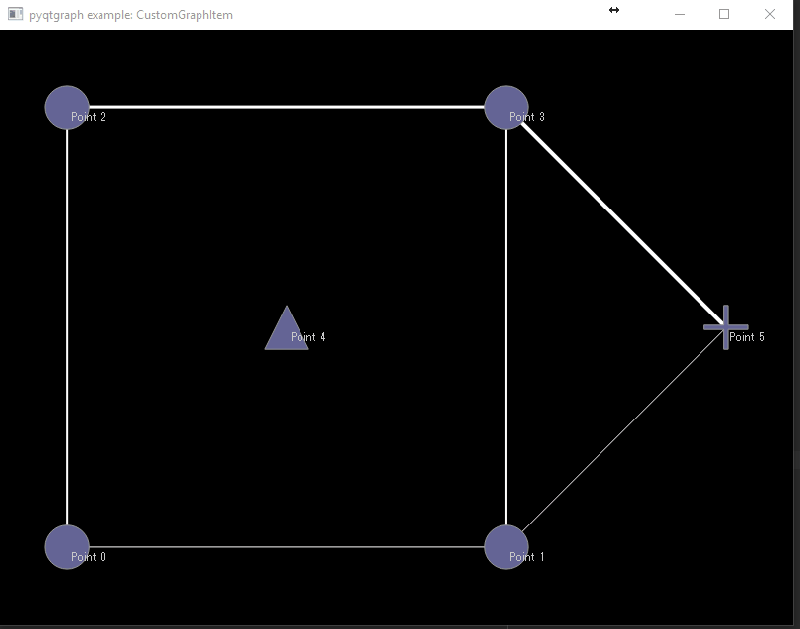Click the horizontal resize arrow cursor indicator

coord(613,11)
